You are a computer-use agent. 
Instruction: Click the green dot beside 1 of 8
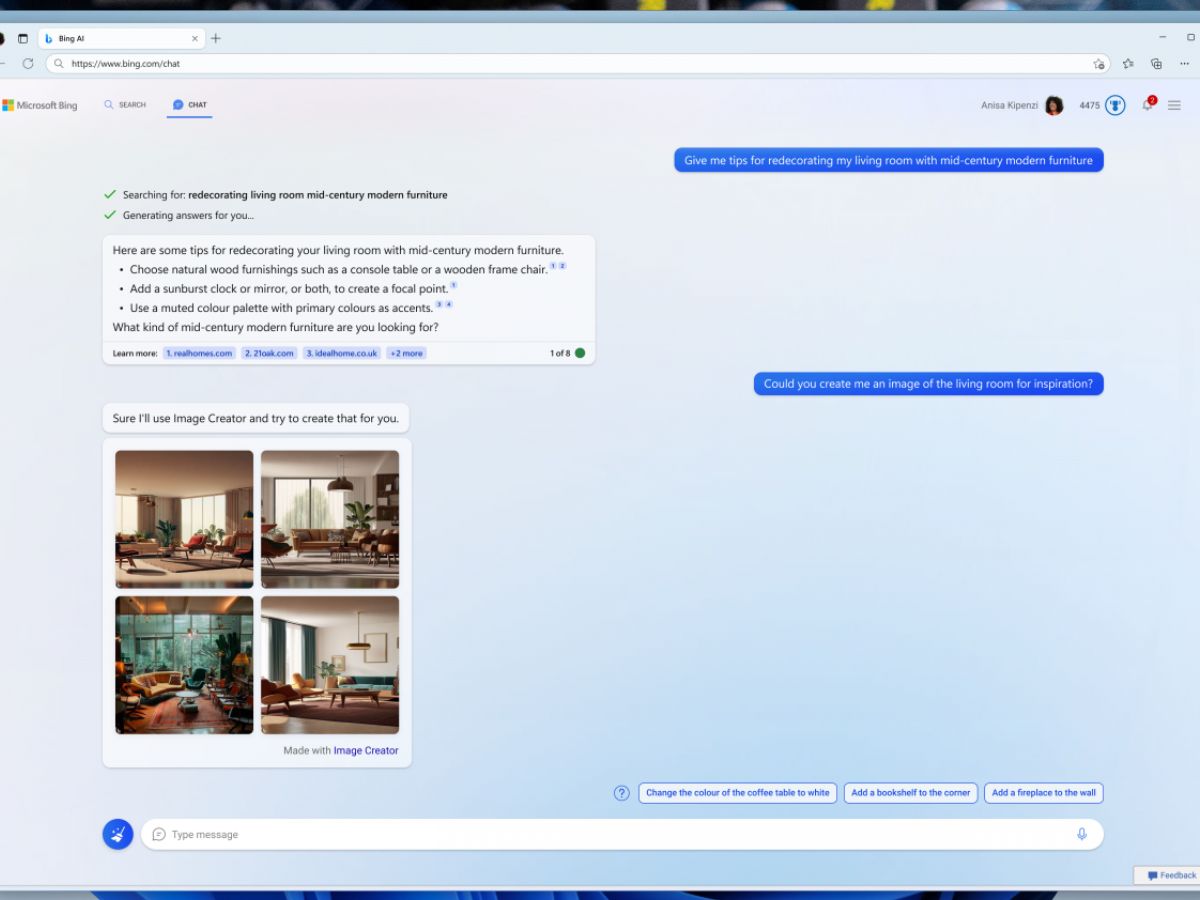click(x=580, y=353)
